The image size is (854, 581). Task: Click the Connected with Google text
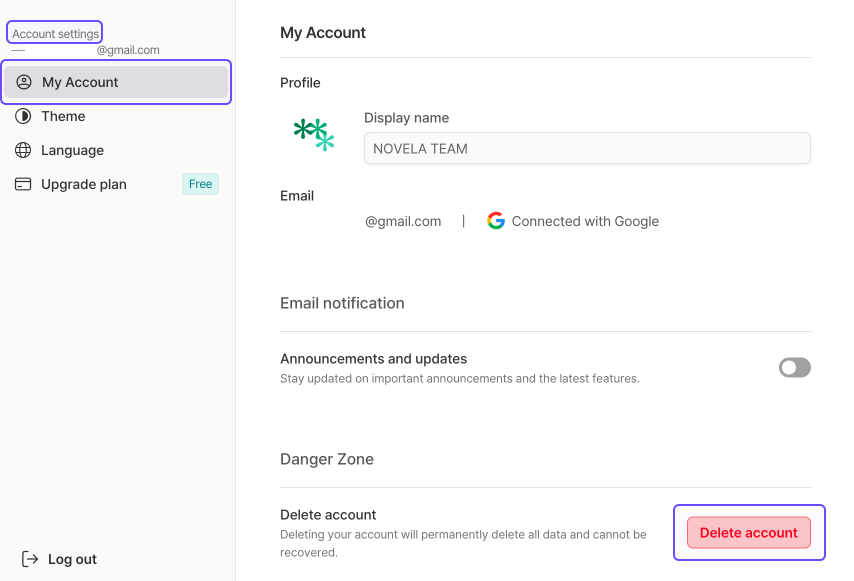pos(585,221)
